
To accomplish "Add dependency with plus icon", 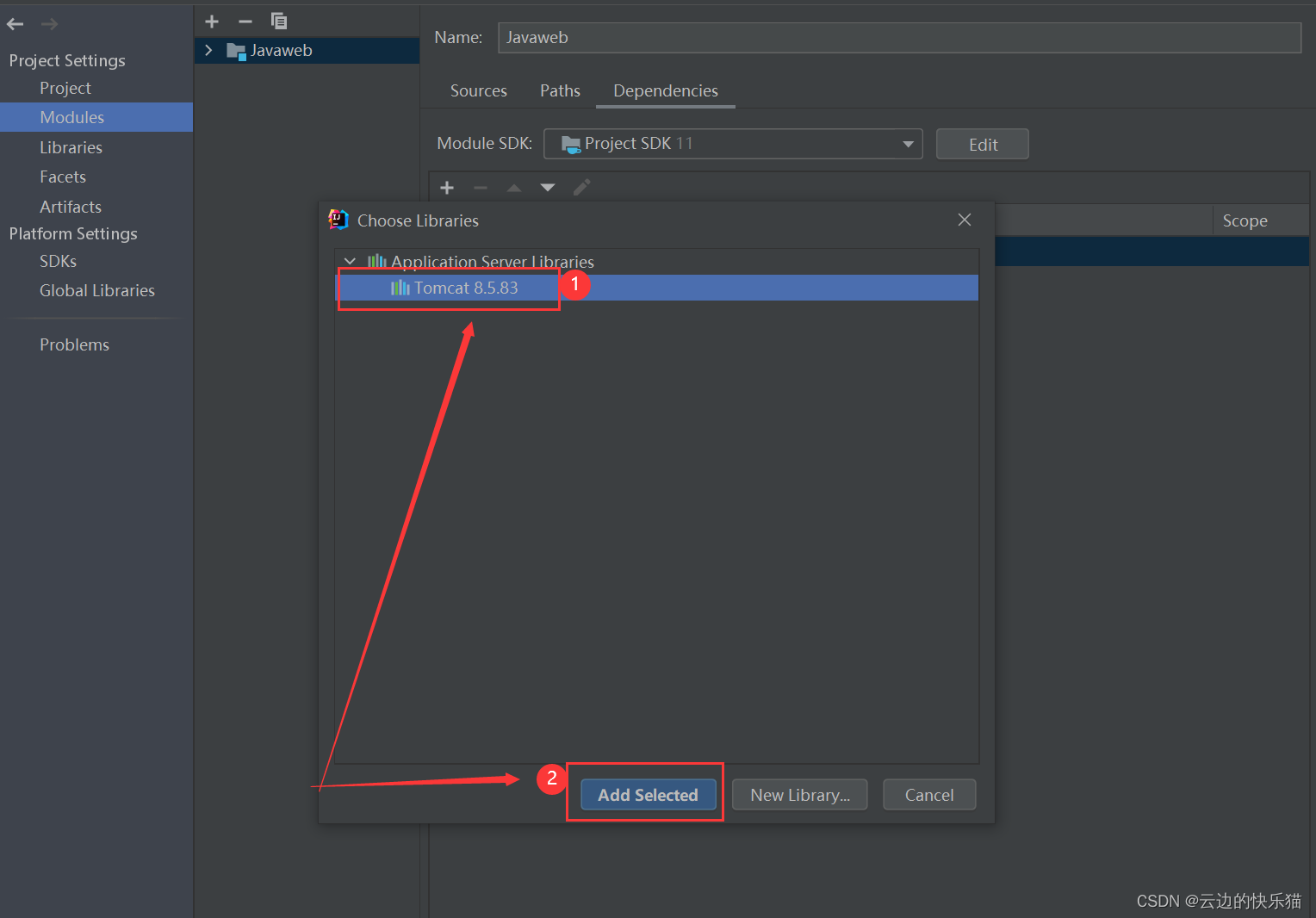I will pos(447,188).
